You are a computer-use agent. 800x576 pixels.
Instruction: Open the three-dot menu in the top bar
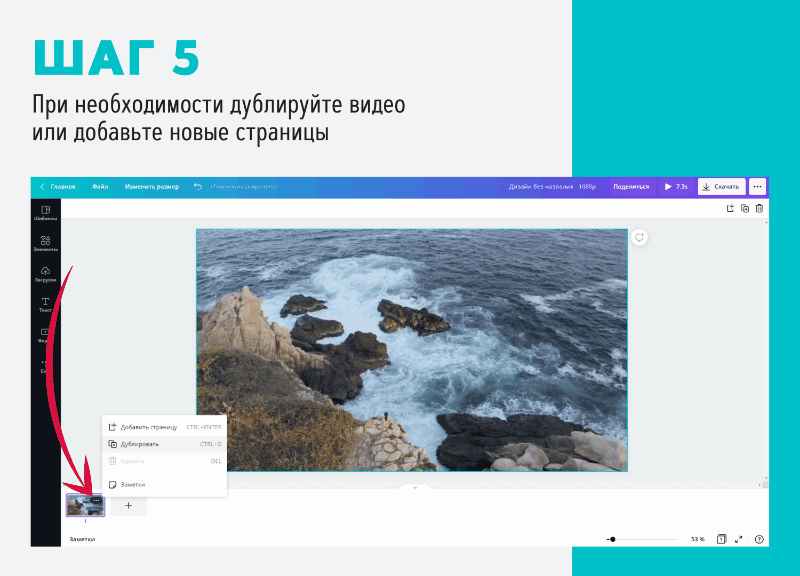click(757, 187)
